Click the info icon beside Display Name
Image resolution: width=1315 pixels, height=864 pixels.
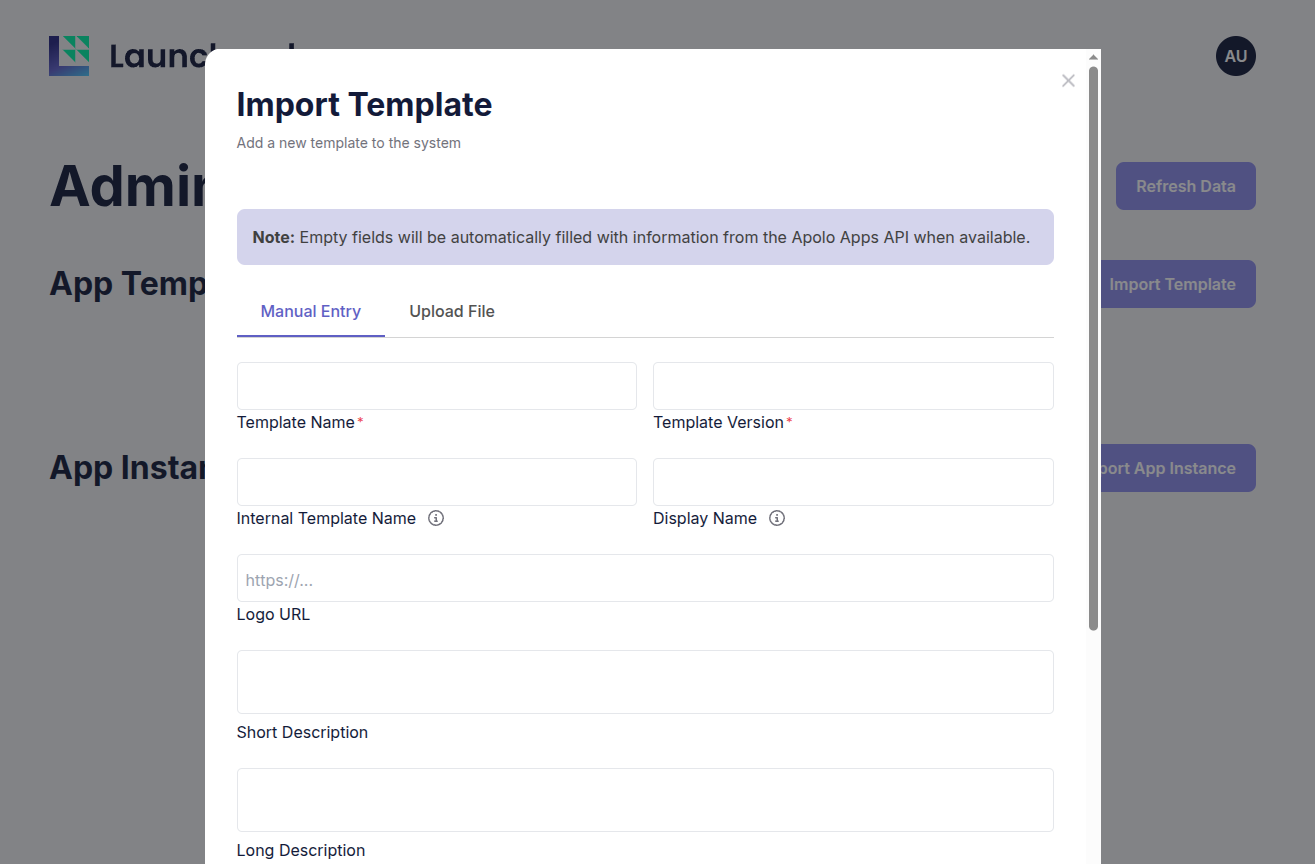(777, 518)
